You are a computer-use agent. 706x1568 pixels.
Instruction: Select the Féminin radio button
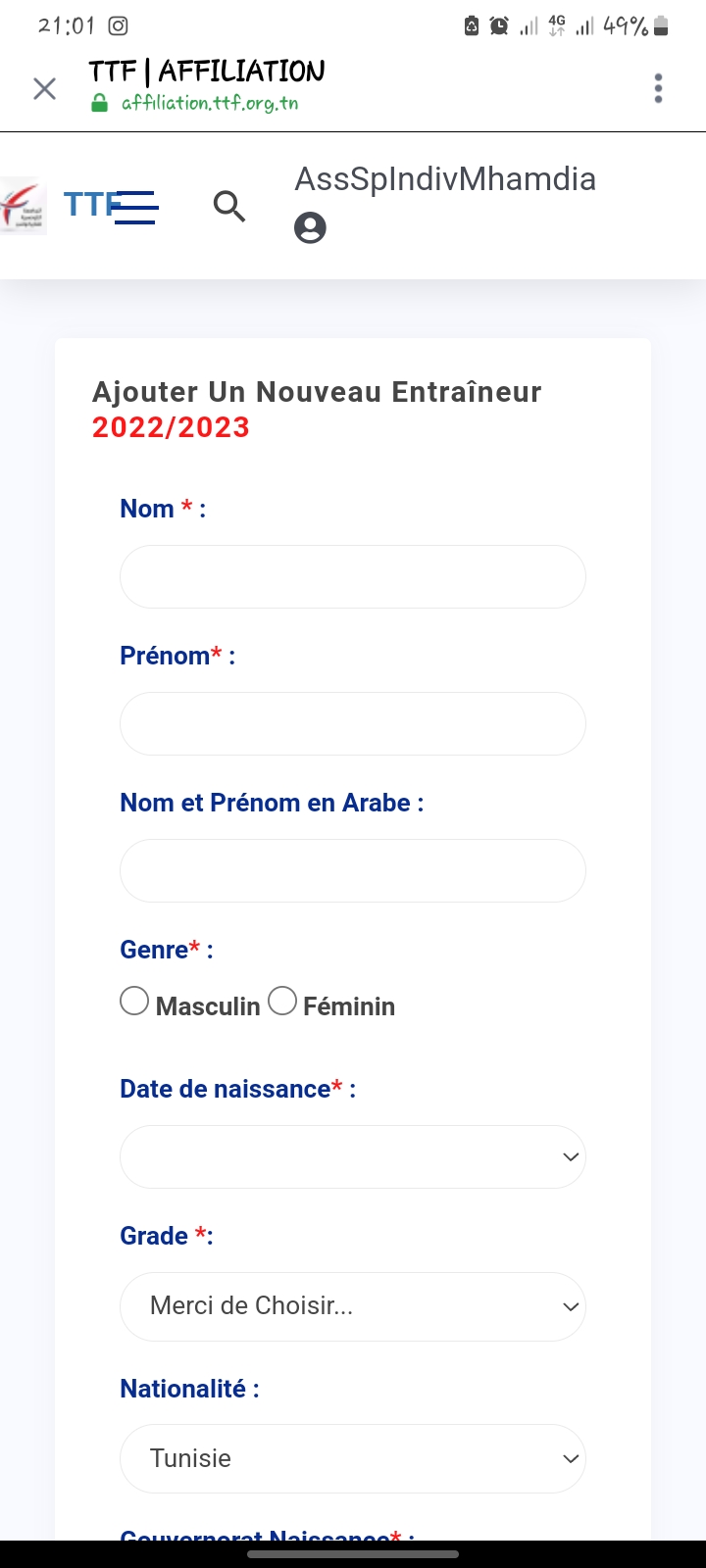[282, 1002]
